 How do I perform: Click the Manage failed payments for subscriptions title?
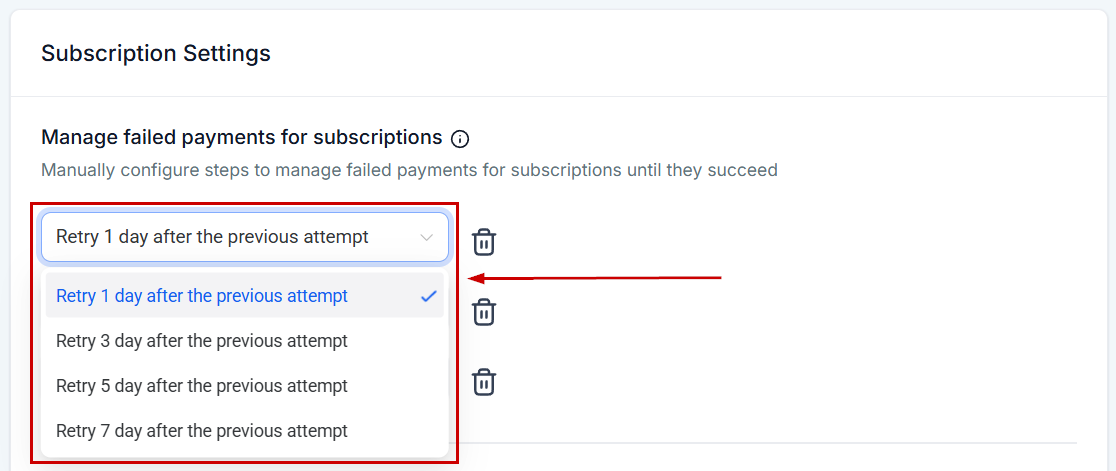(242, 137)
